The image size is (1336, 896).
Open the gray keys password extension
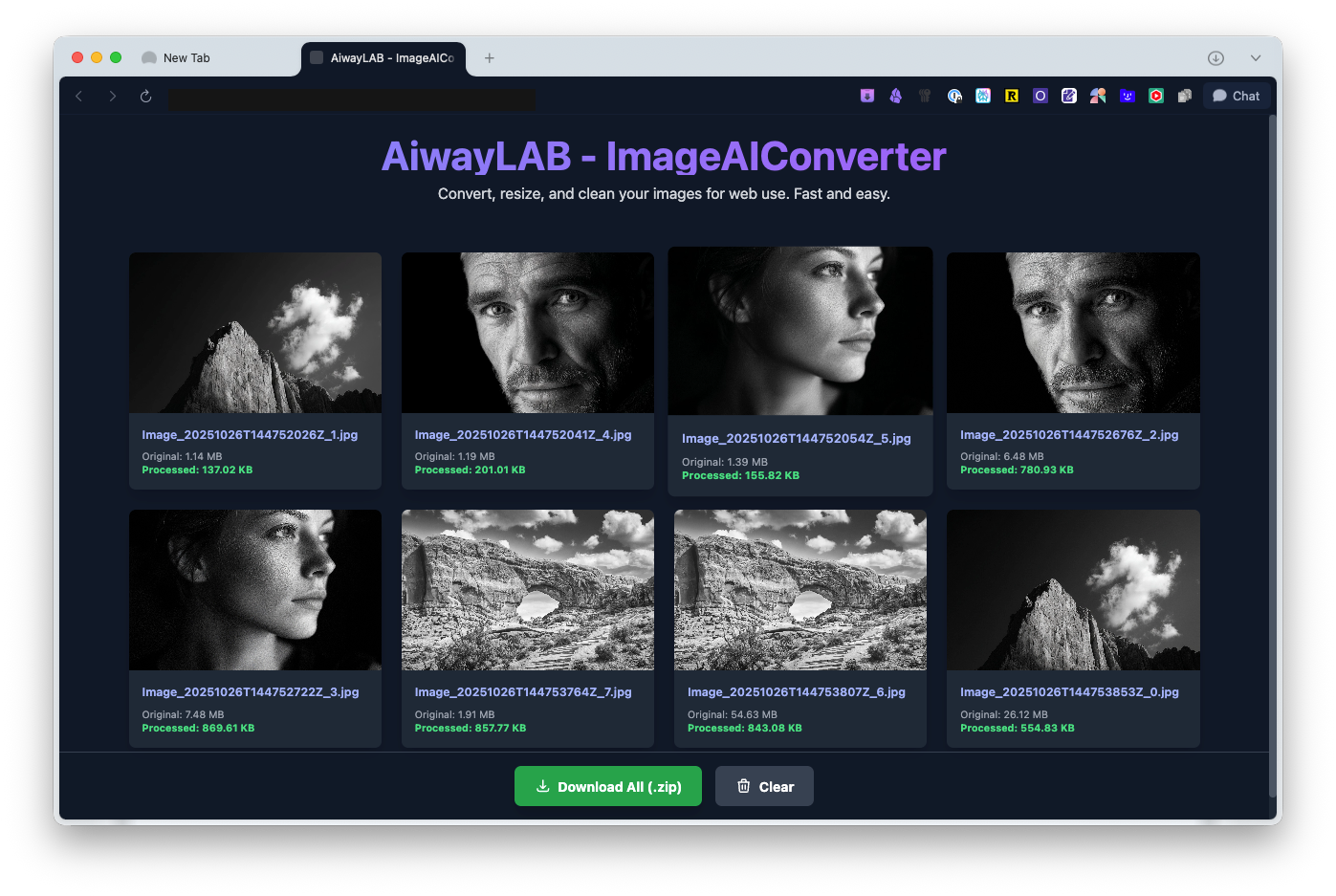(925, 96)
